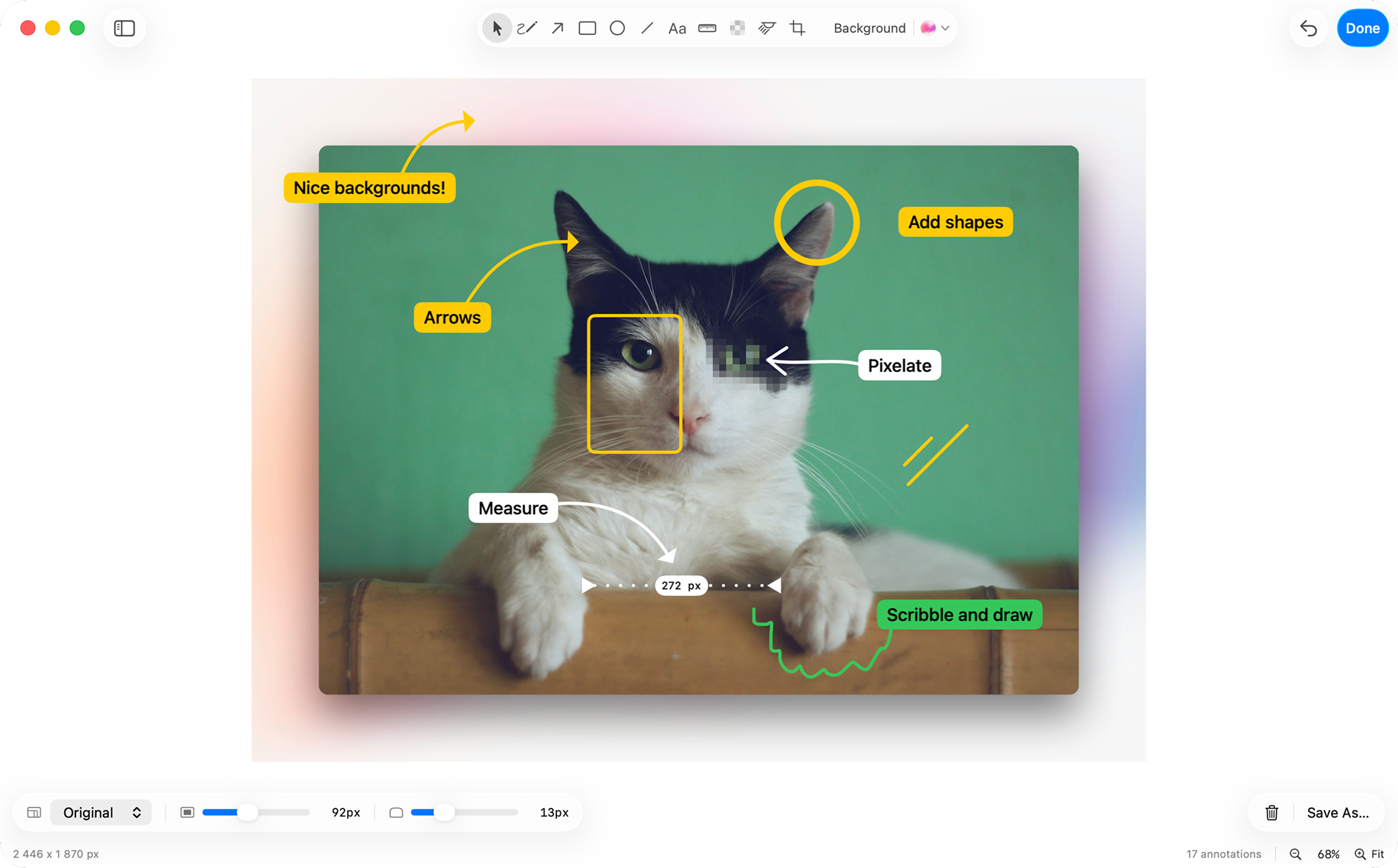Viewport: 1398px width, 868px height.
Task: Select the straight line tool
Action: pos(647,28)
